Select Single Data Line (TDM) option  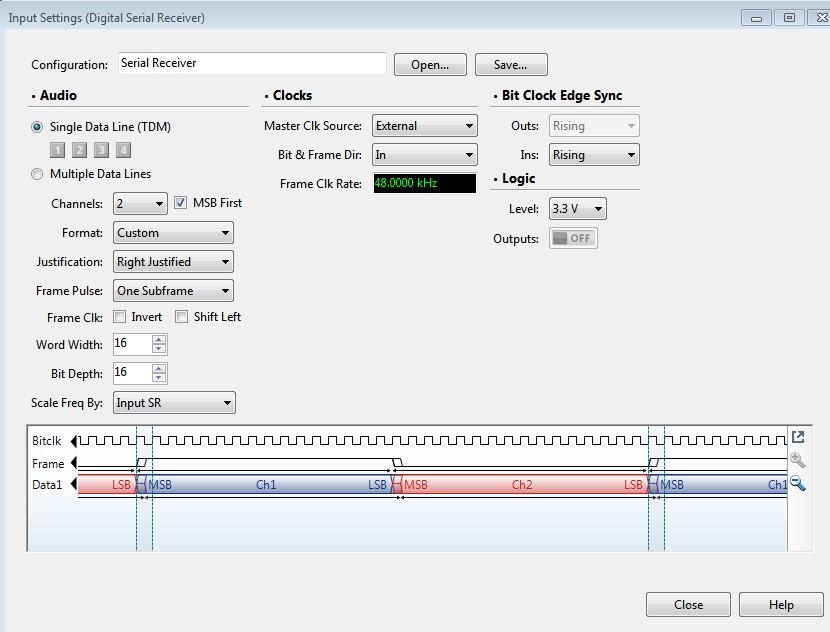click(x=37, y=127)
